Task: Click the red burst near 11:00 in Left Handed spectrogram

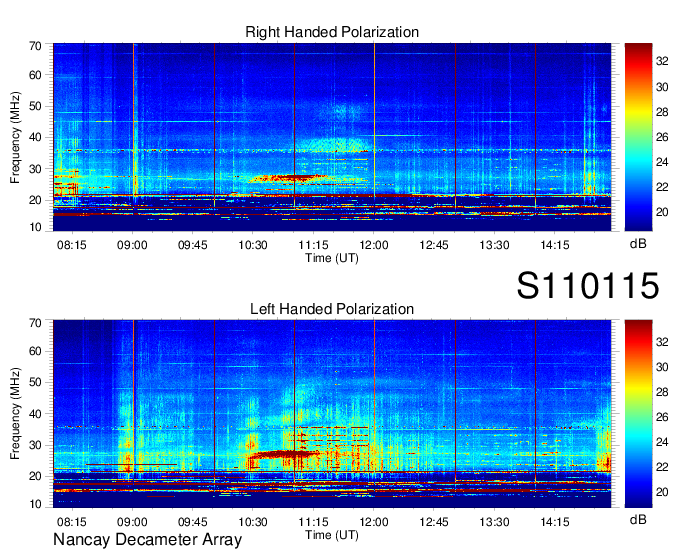Action: tap(284, 454)
